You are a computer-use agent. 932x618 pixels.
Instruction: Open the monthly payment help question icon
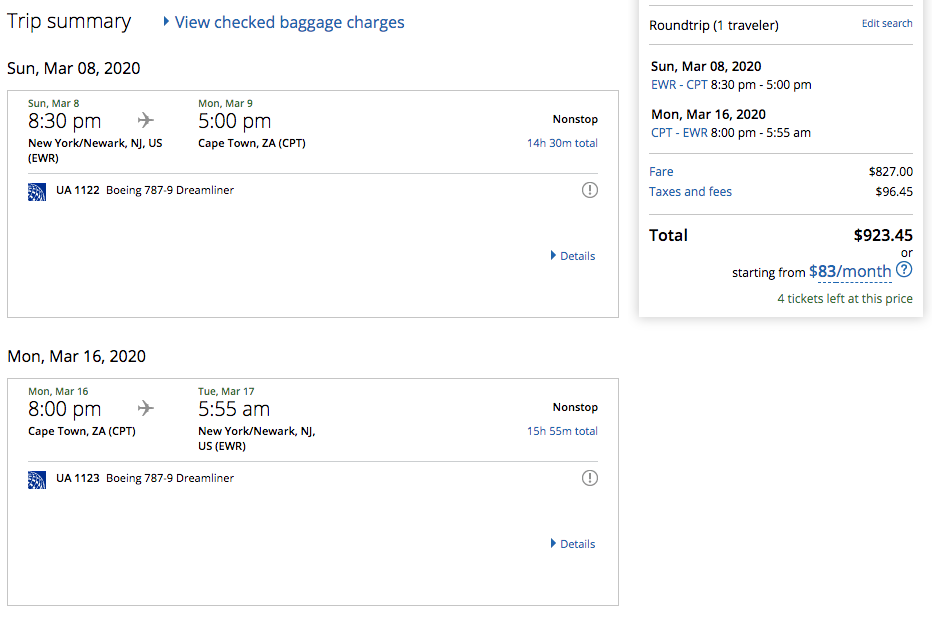[904, 270]
